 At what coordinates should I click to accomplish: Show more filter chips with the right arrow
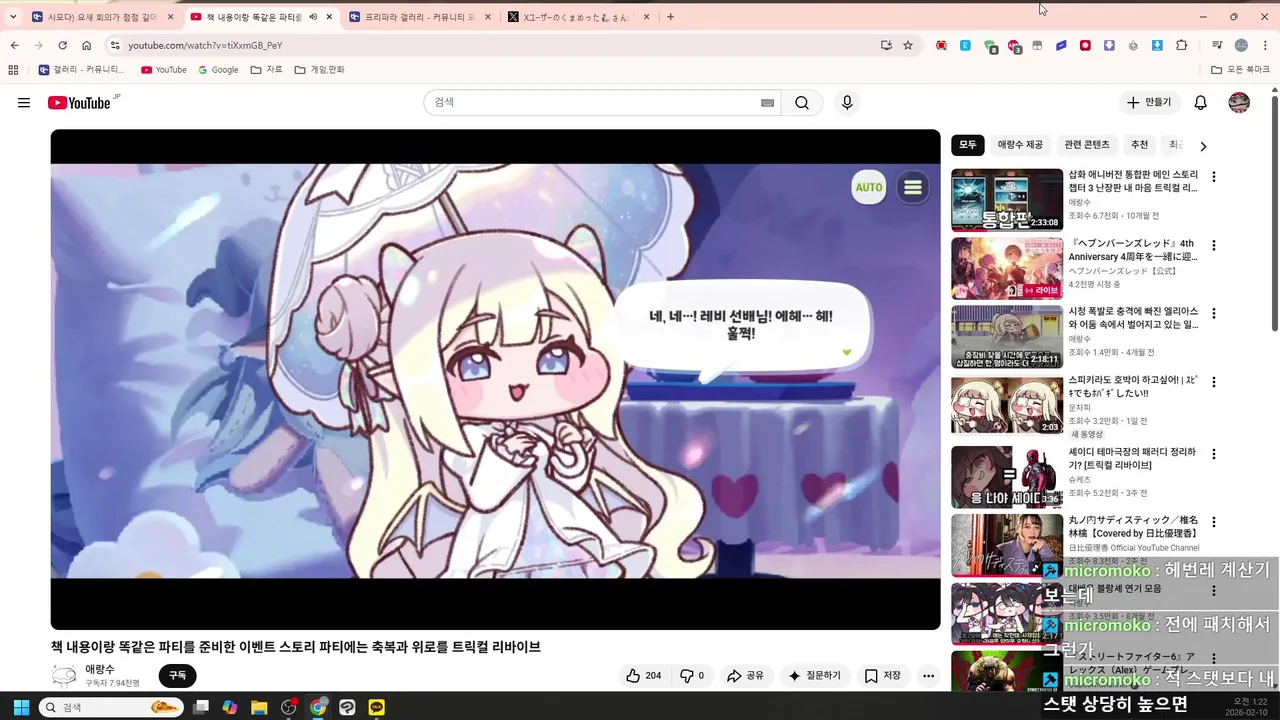(1203, 146)
